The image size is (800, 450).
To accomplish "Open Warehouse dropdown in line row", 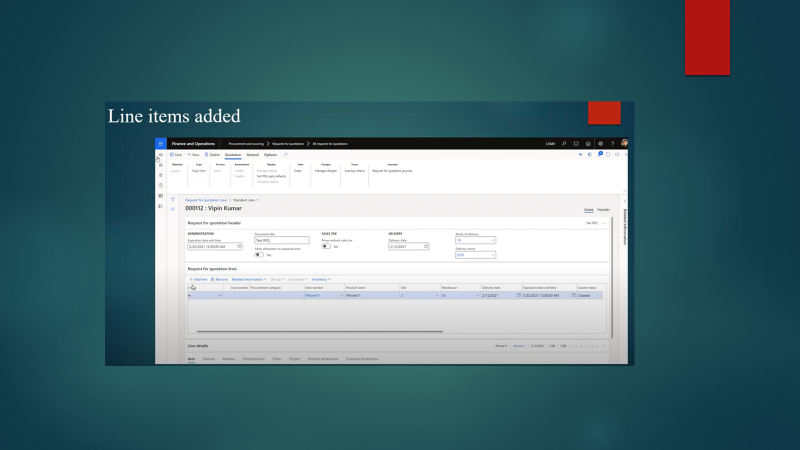I will pos(478,295).
